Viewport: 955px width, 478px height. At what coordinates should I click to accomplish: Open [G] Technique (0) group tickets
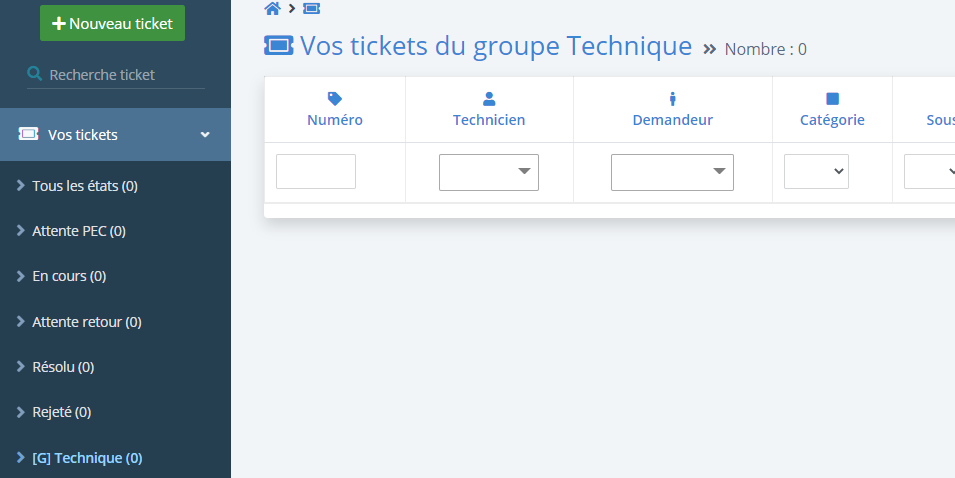click(87, 458)
